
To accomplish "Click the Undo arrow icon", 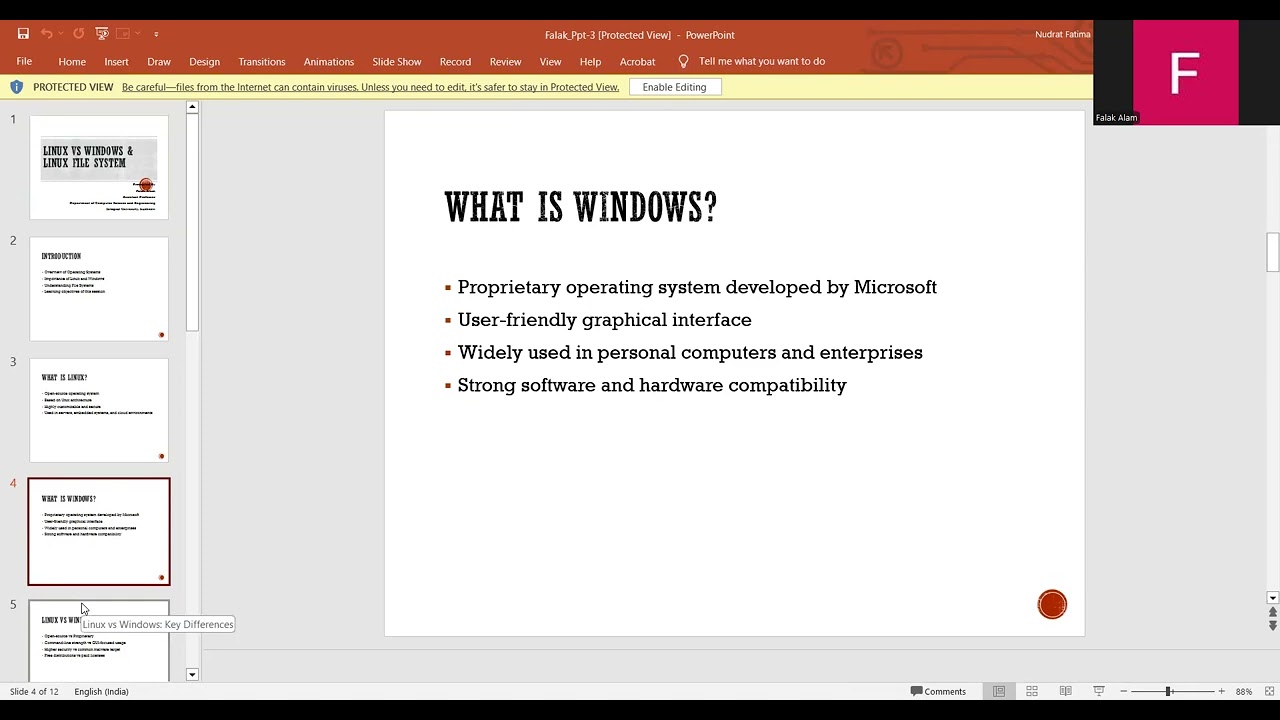I will coord(46,34).
